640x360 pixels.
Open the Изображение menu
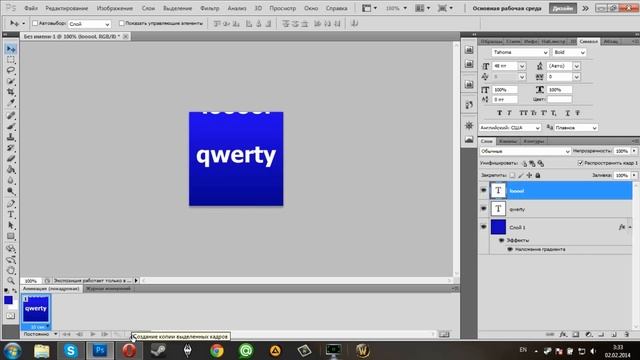[115, 8]
